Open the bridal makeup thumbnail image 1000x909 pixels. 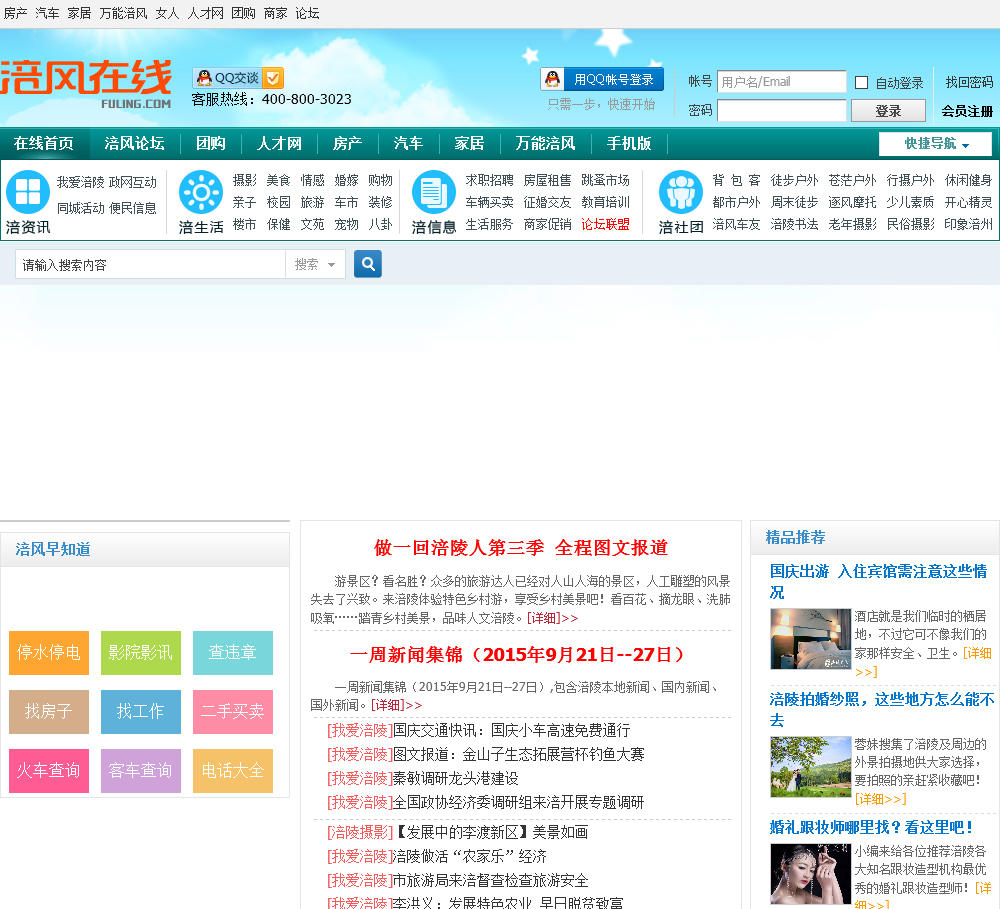tap(810, 874)
